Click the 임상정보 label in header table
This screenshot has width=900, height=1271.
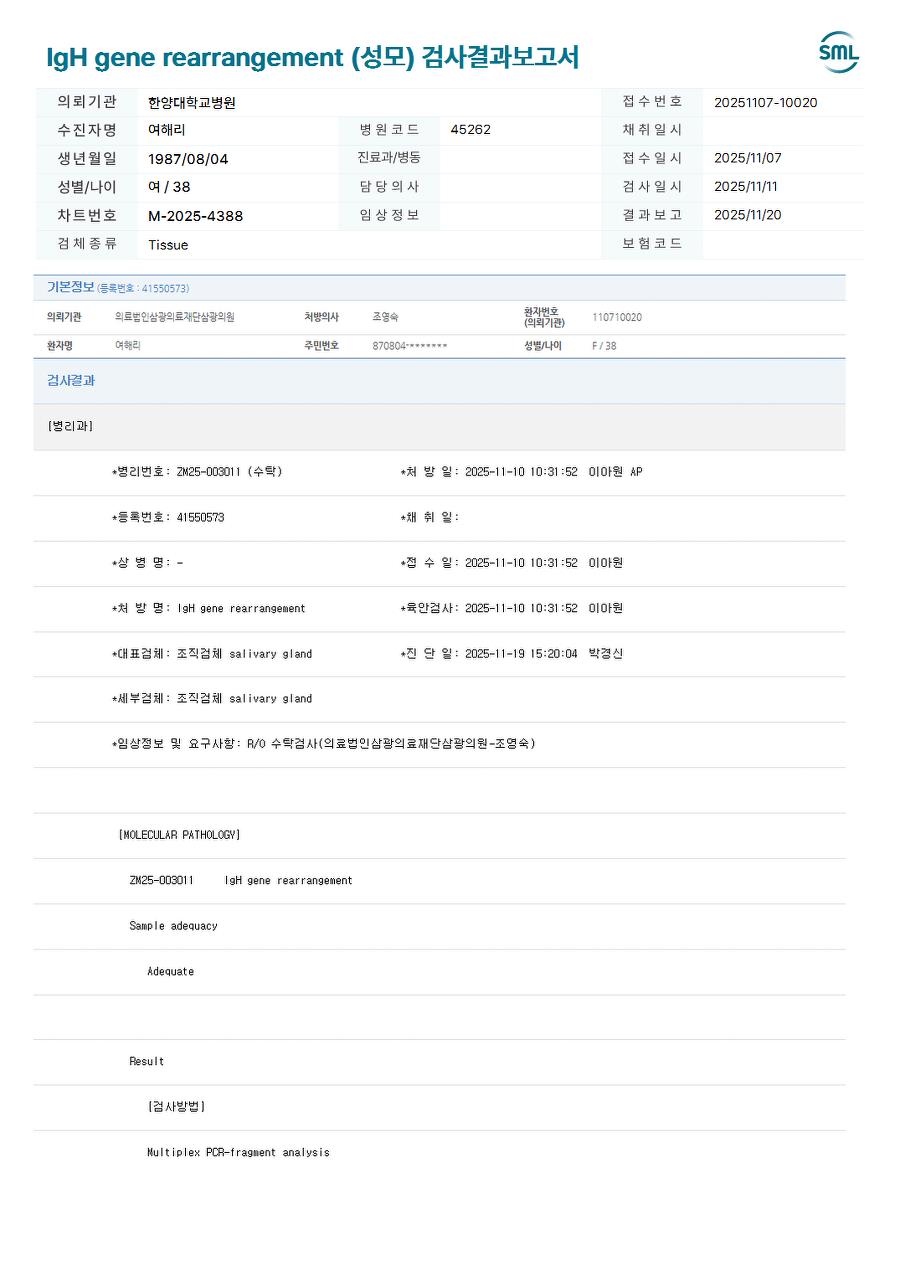tap(389, 215)
